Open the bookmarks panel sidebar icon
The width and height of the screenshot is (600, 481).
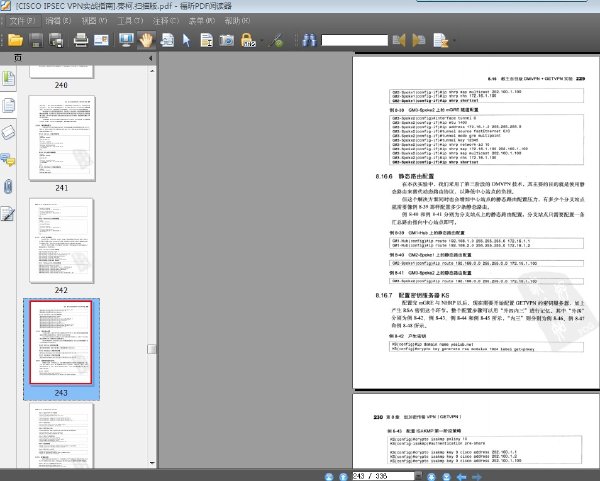click(x=8, y=78)
